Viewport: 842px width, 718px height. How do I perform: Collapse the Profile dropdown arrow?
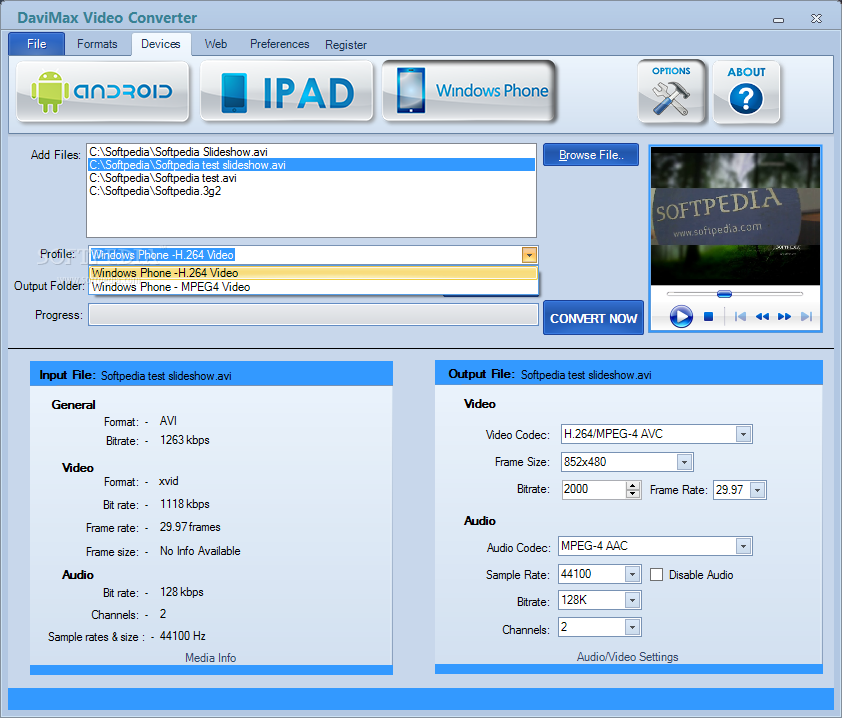coord(529,255)
